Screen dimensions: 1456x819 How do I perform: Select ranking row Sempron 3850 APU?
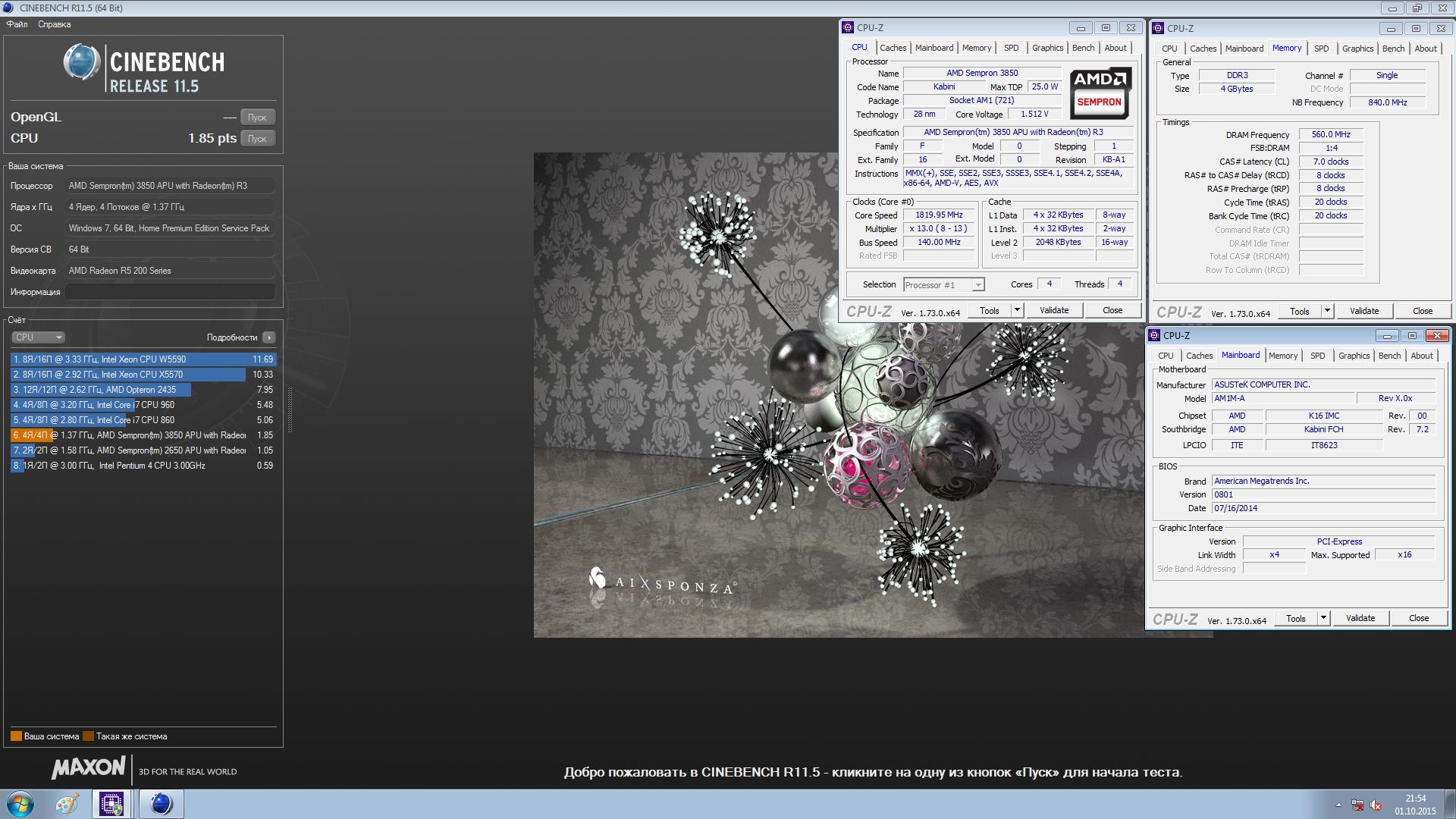coord(143,435)
